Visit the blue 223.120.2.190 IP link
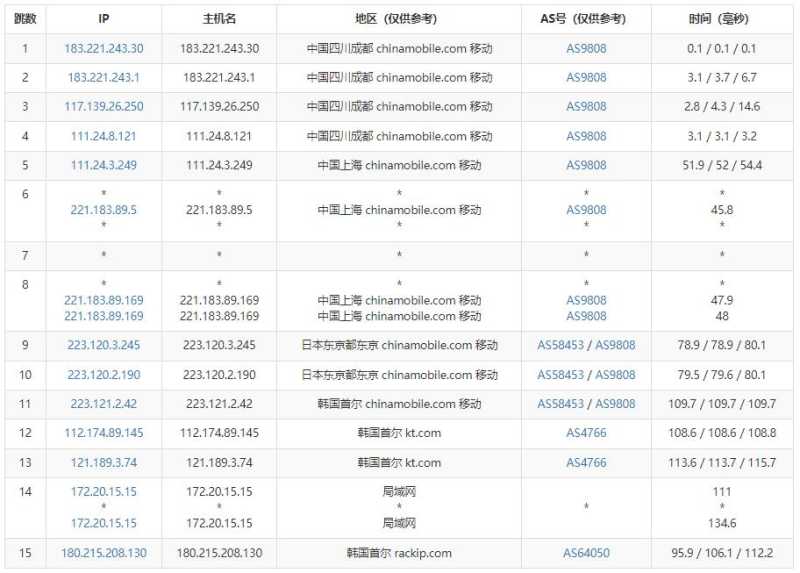The height and width of the screenshot is (573, 800). coord(104,375)
